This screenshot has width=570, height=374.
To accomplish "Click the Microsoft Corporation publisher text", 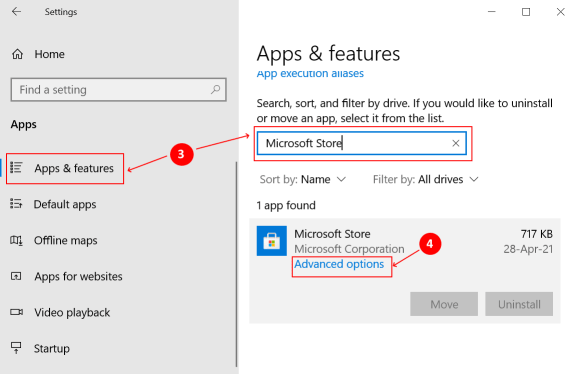I will click(349, 249).
